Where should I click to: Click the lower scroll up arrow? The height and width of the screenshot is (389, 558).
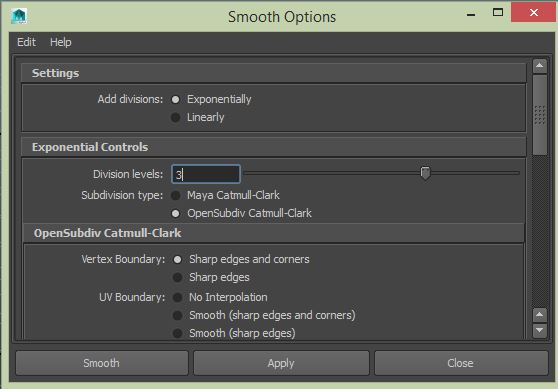[x=539, y=315]
